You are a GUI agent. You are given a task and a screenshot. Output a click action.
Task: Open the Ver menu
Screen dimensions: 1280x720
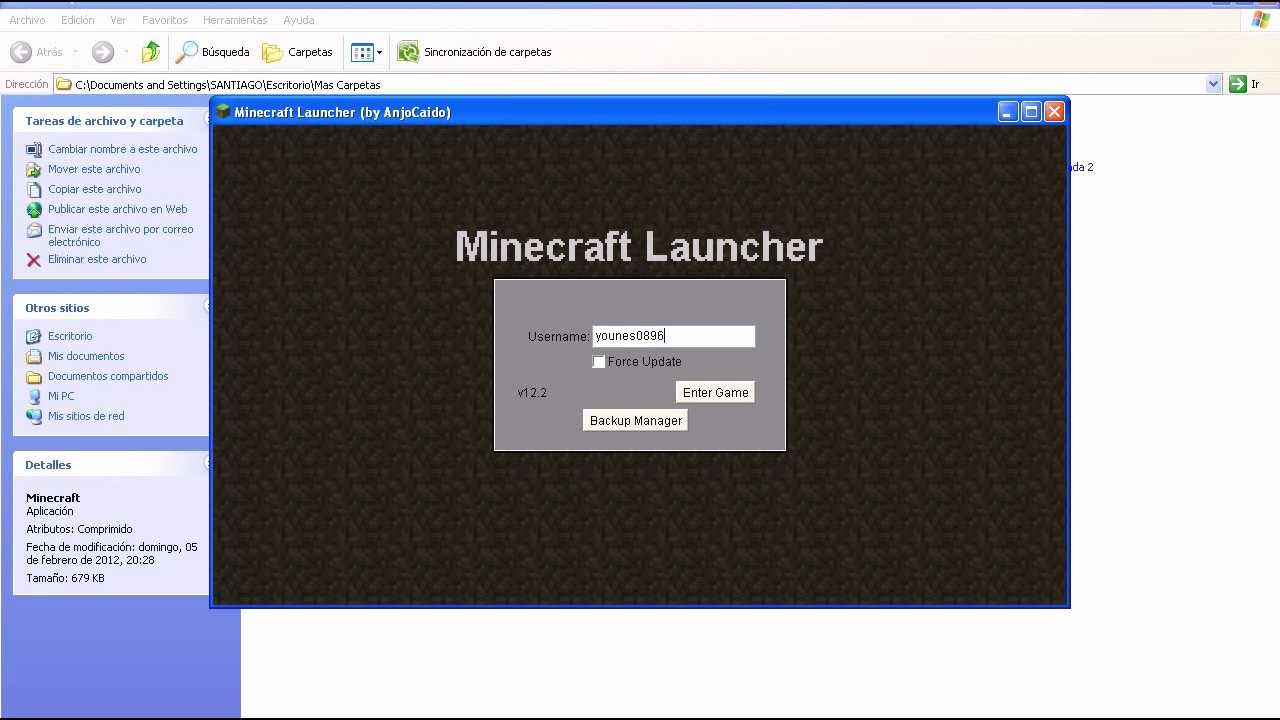(118, 20)
